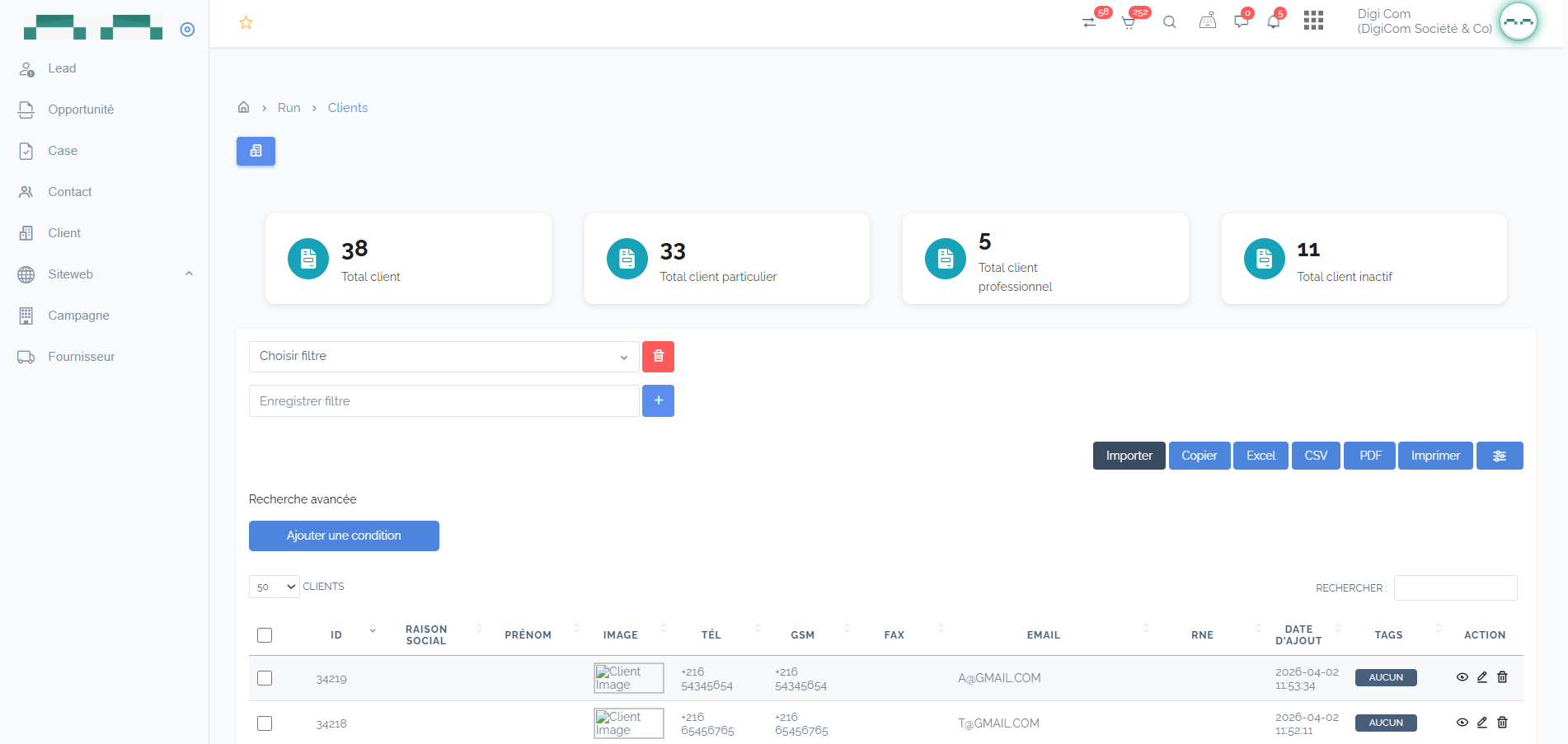Click Ajouter une condition button
The height and width of the screenshot is (744, 1568).
pyautogui.click(x=344, y=536)
